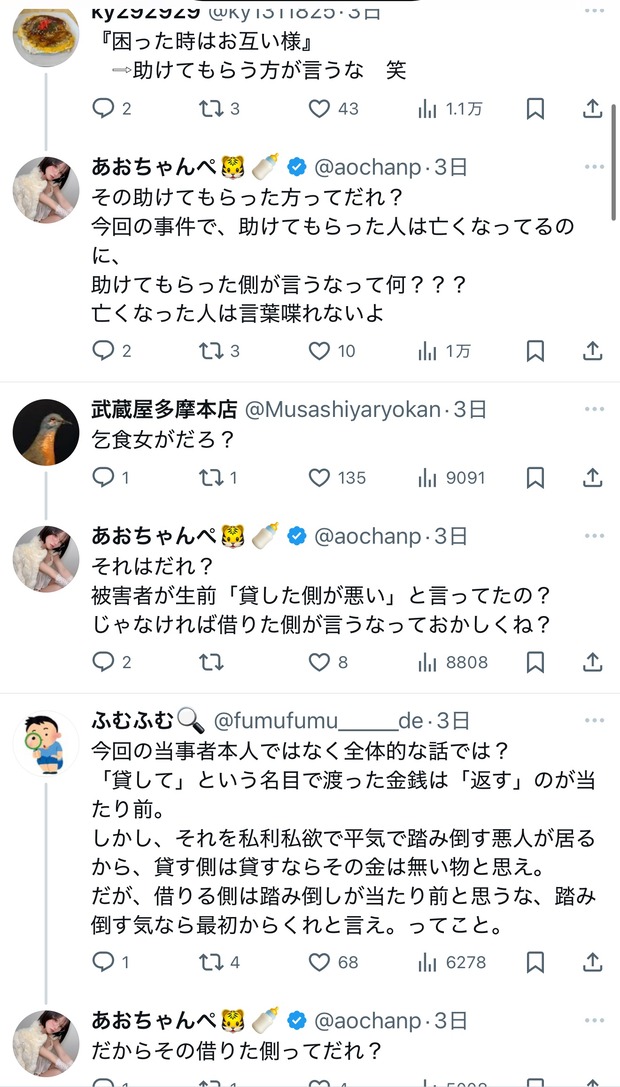Reply to the ふむふむ tweet
Screen dimensions: 620x1087
[x=104, y=962]
